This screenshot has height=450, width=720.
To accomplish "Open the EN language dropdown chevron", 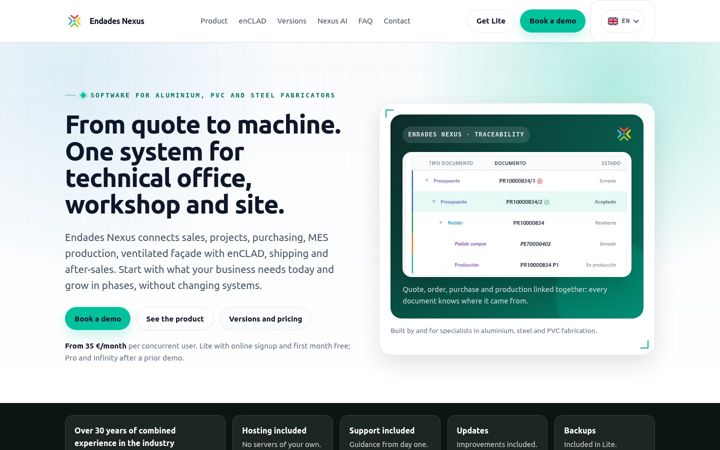I will coord(636,21).
